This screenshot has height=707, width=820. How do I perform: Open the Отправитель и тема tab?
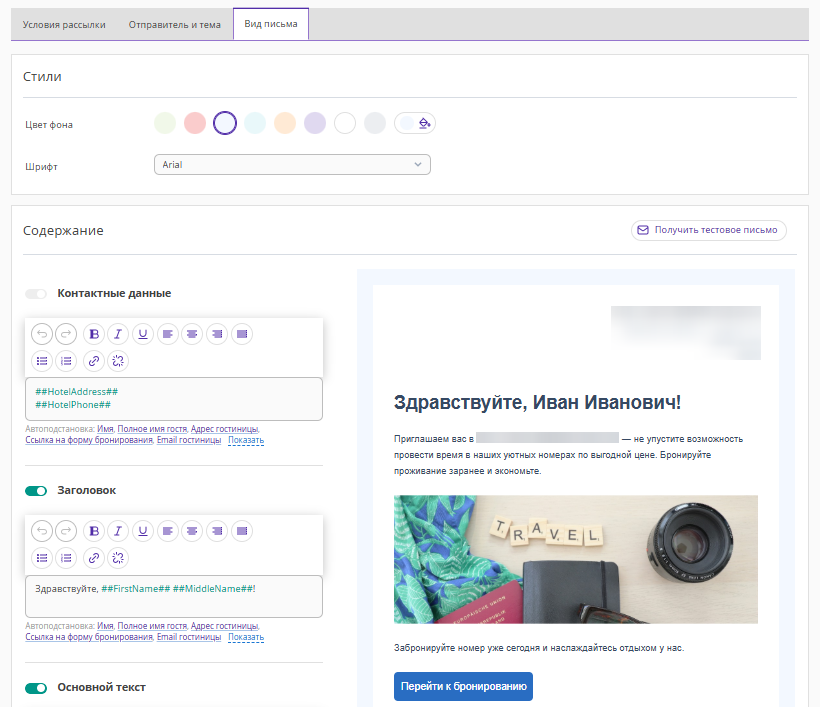[175, 24]
